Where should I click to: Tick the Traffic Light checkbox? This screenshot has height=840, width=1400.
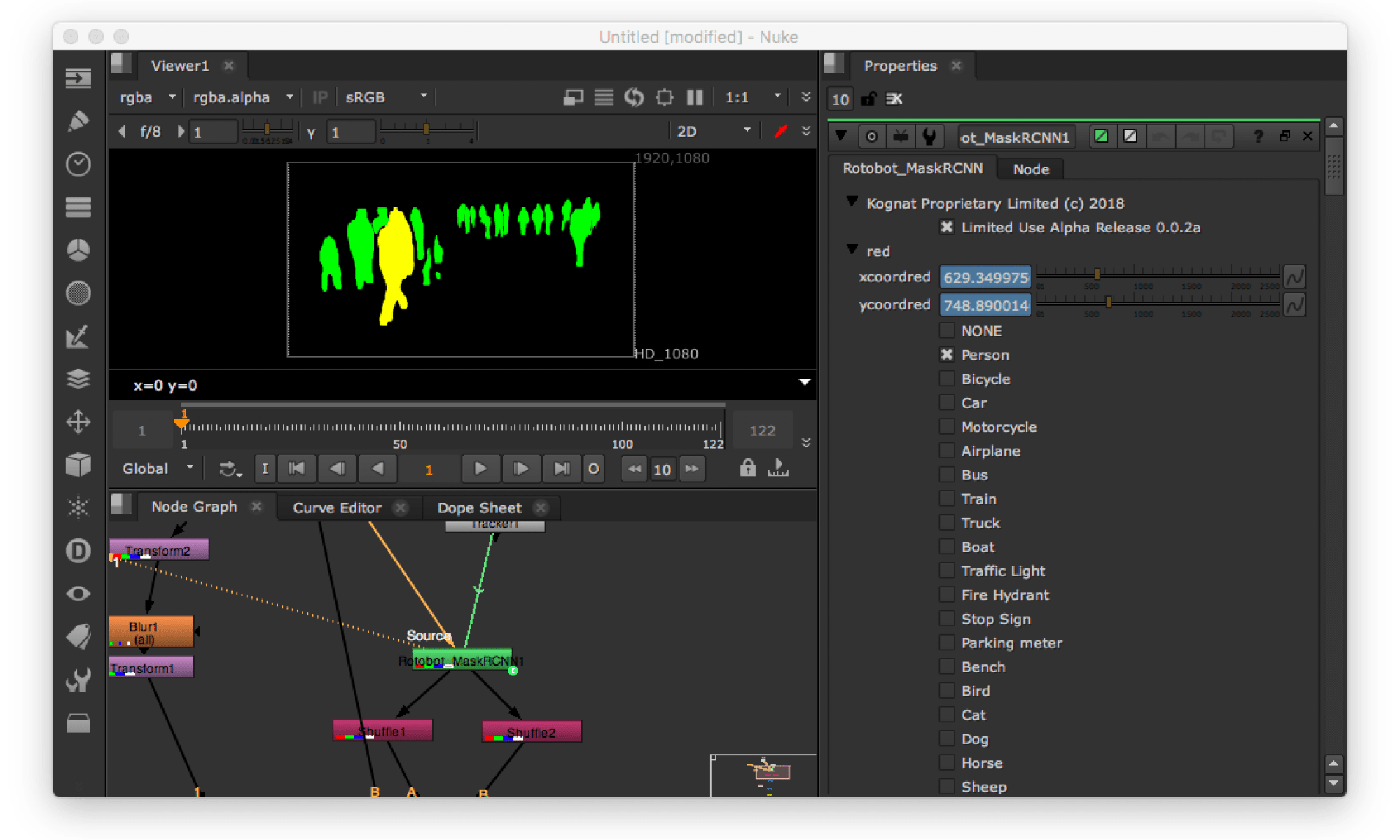coord(947,570)
